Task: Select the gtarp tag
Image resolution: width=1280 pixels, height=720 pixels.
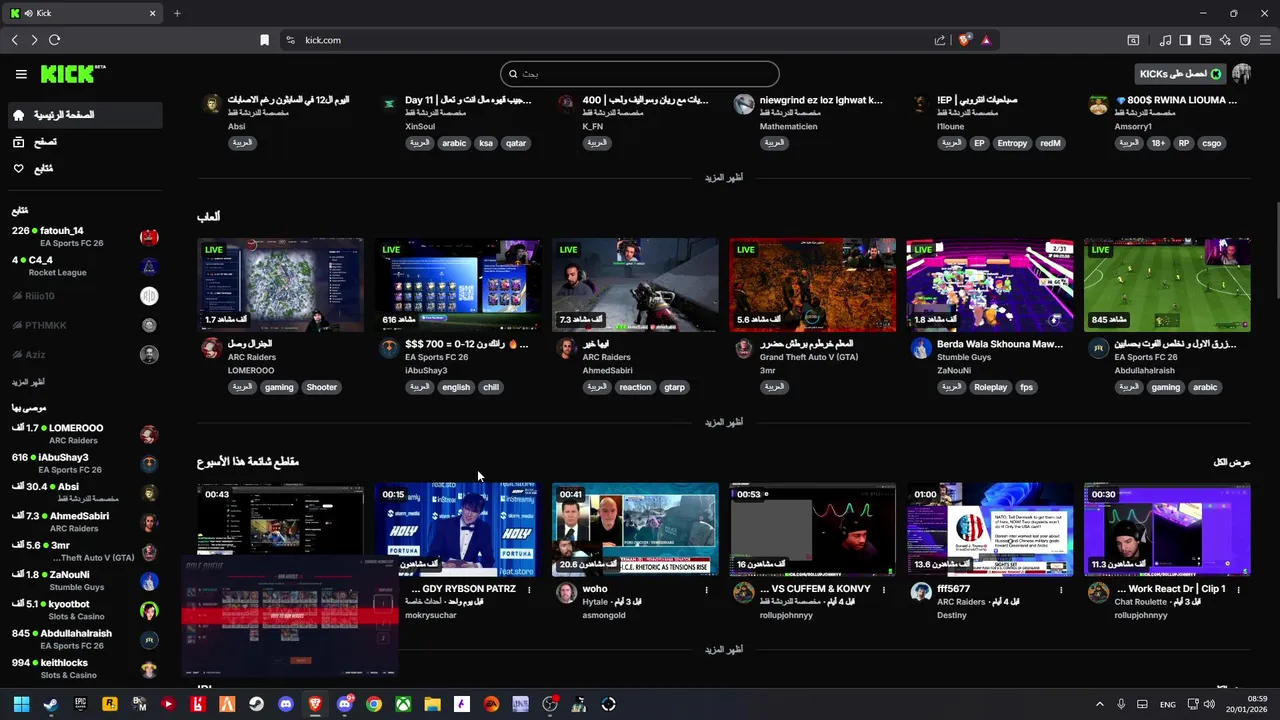Action: [x=674, y=387]
